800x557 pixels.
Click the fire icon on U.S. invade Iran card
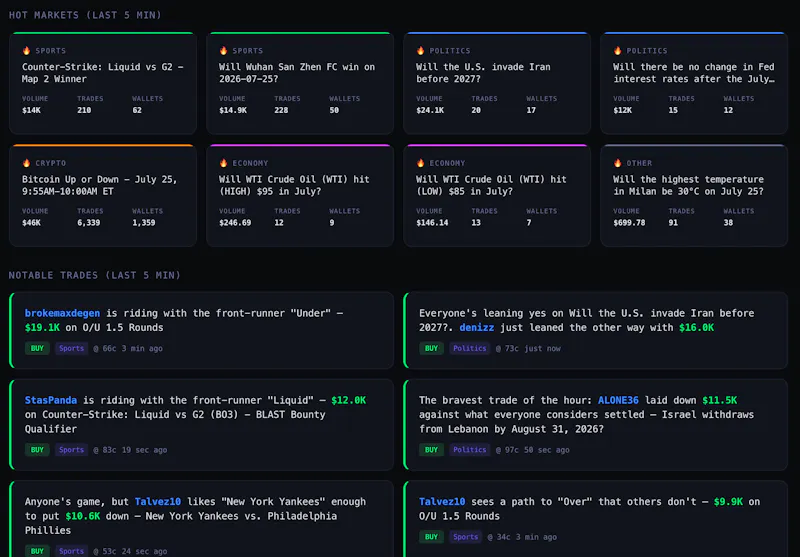pos(420,50)
